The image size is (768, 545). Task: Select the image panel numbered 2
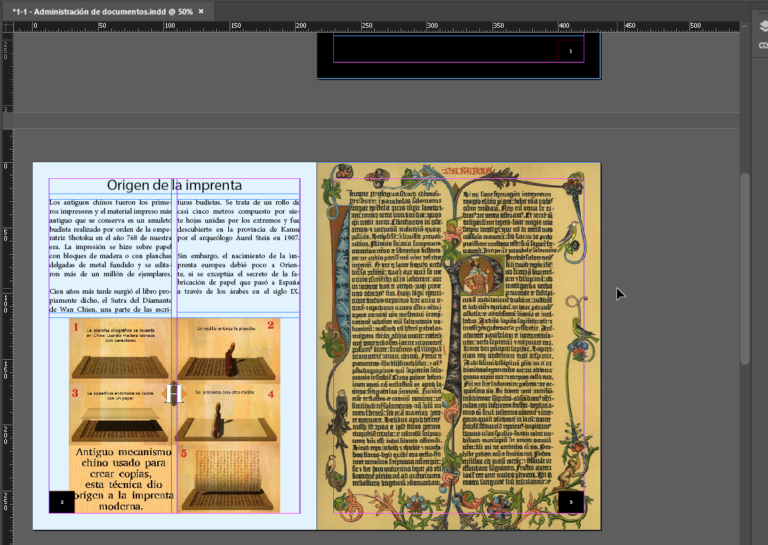(x=228, y=350)
